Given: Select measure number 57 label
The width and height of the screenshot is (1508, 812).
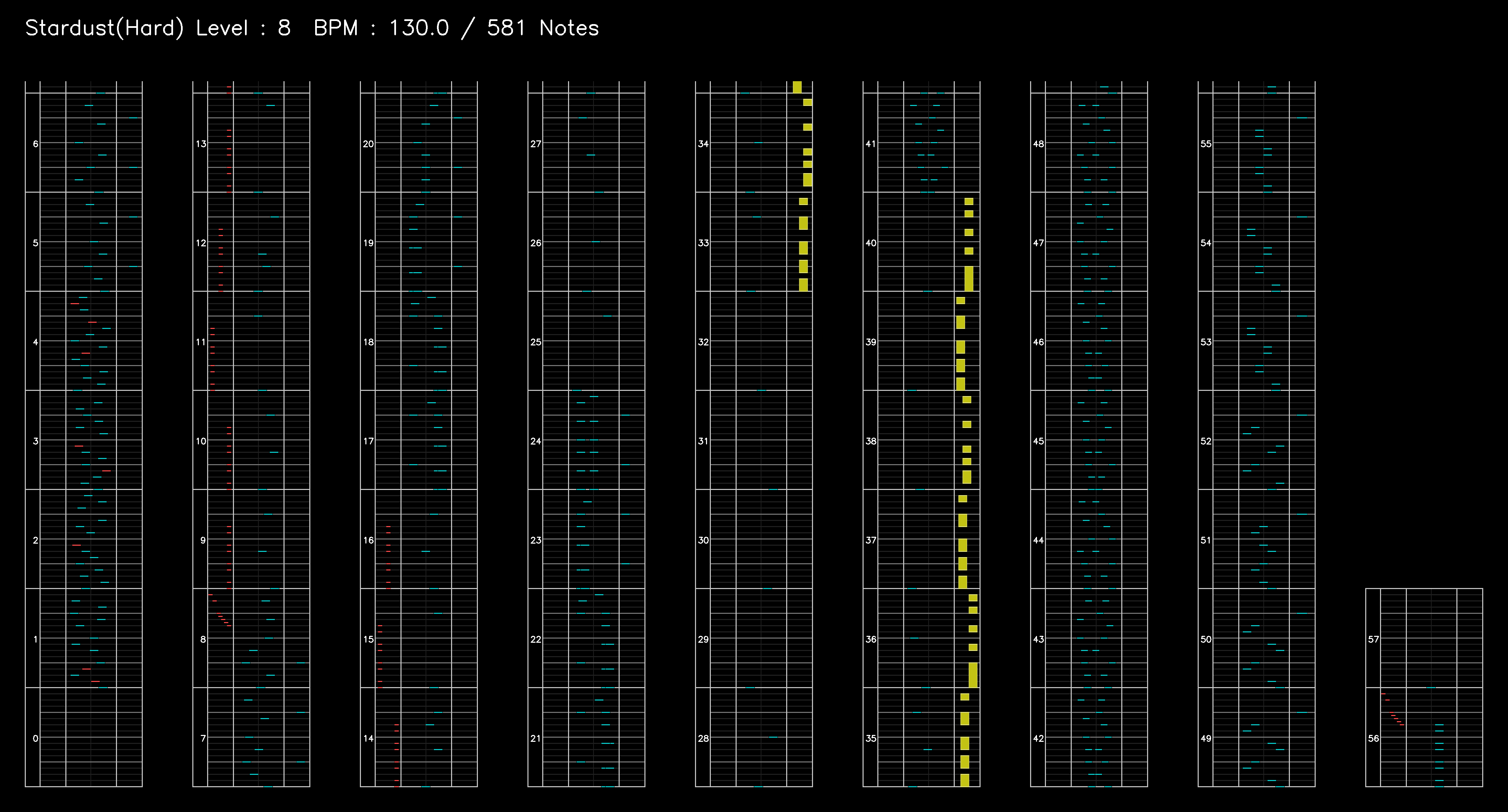Looking at the screenshot, I should 1373,639.
